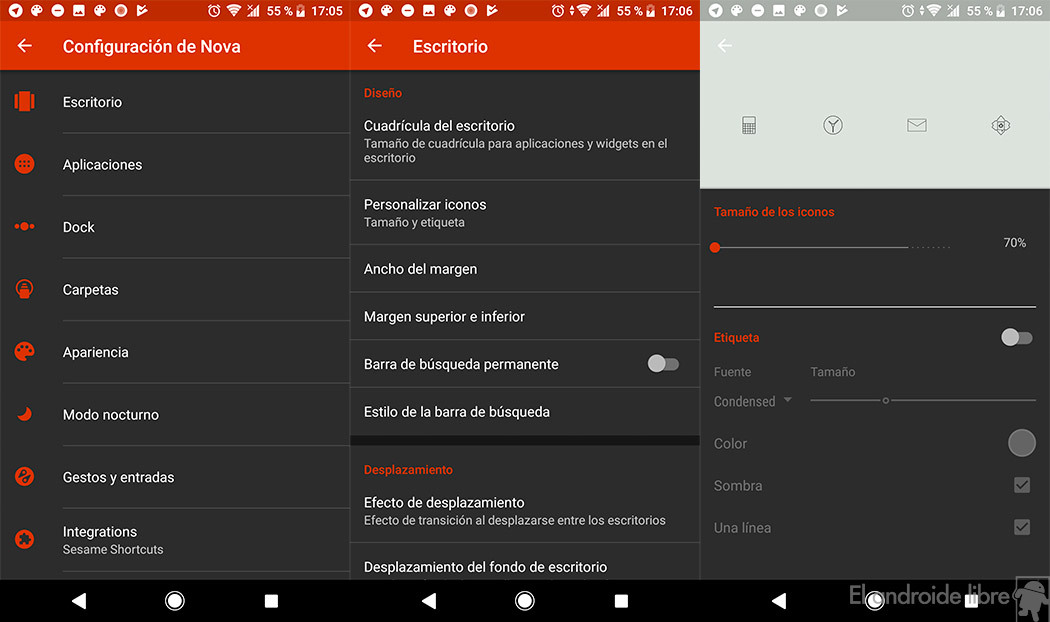This screenshot has width=1050, height=622.
Task: Tap the Diseño section header
Action: click(x=382, y=93)
